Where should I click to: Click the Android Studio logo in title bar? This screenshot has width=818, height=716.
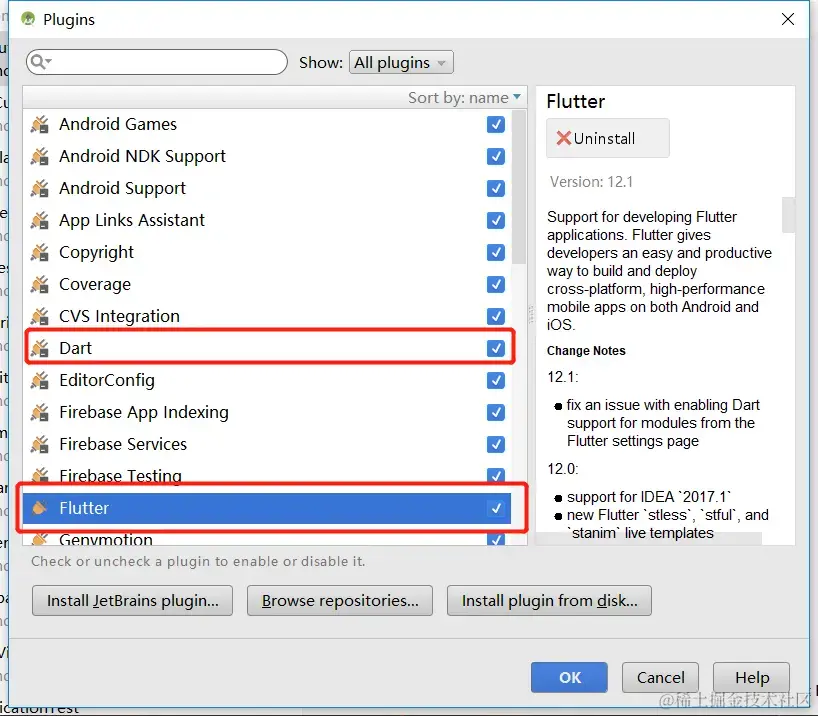click(x=28, y=19)
